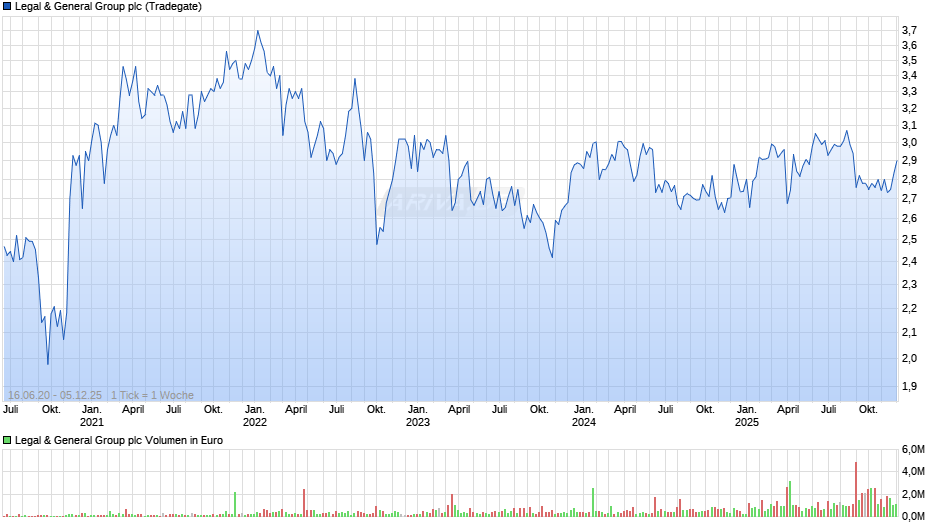
Task: Click the 3,0 price axis value
Action: pos(909,143)
